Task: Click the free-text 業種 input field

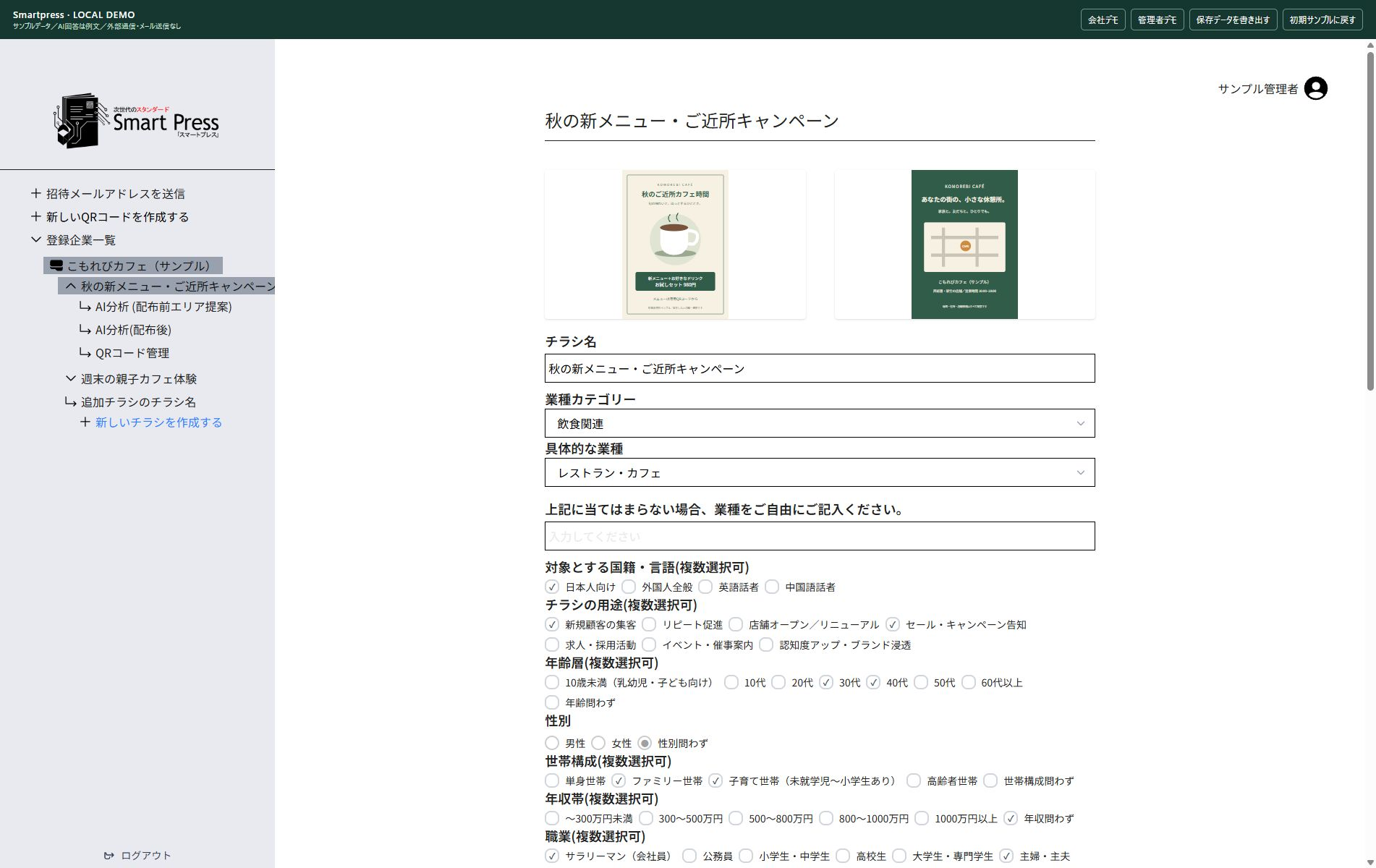Action: coord(820,536)
